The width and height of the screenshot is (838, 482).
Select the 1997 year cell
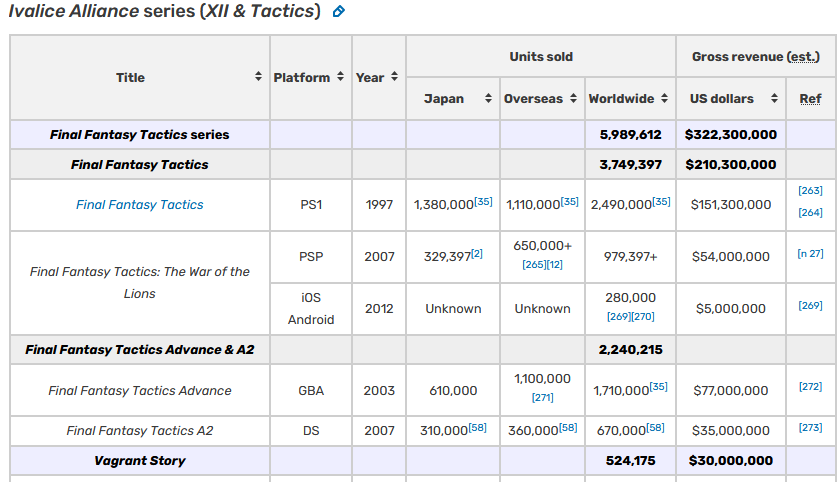(x=379, y=205)
